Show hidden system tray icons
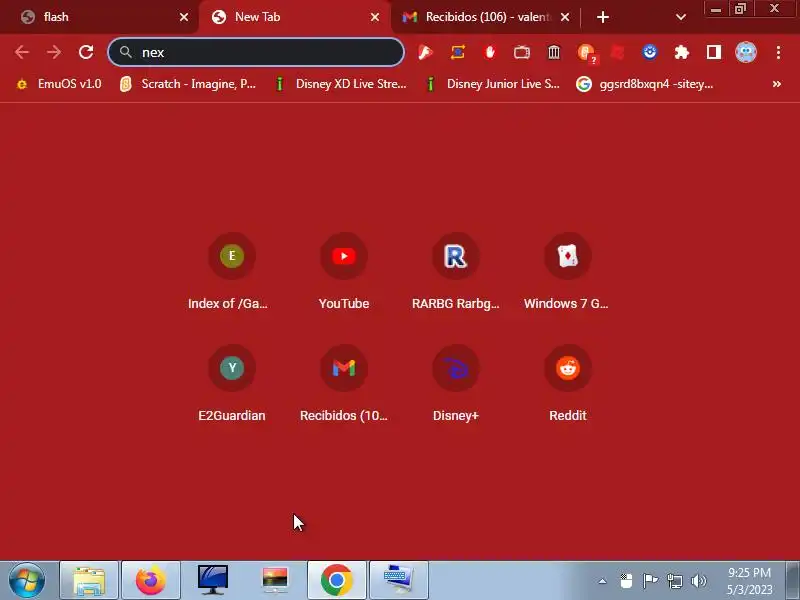800x600 pixels. [603, 581]
